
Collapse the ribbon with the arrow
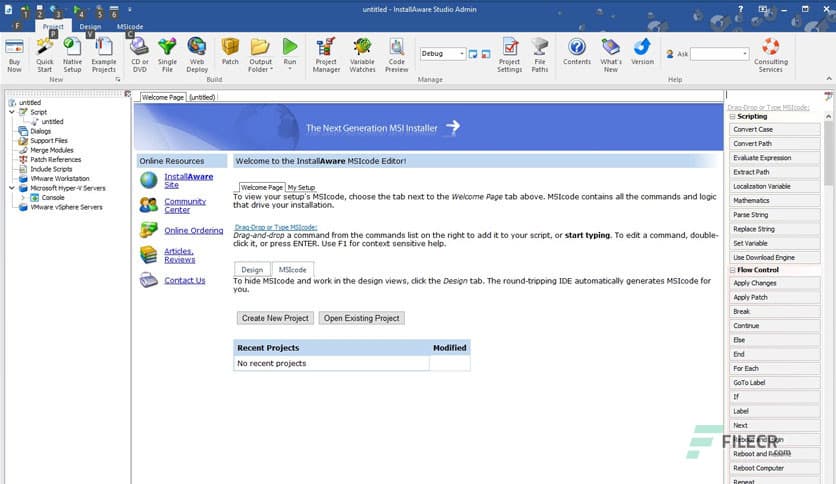pos(829,78)
